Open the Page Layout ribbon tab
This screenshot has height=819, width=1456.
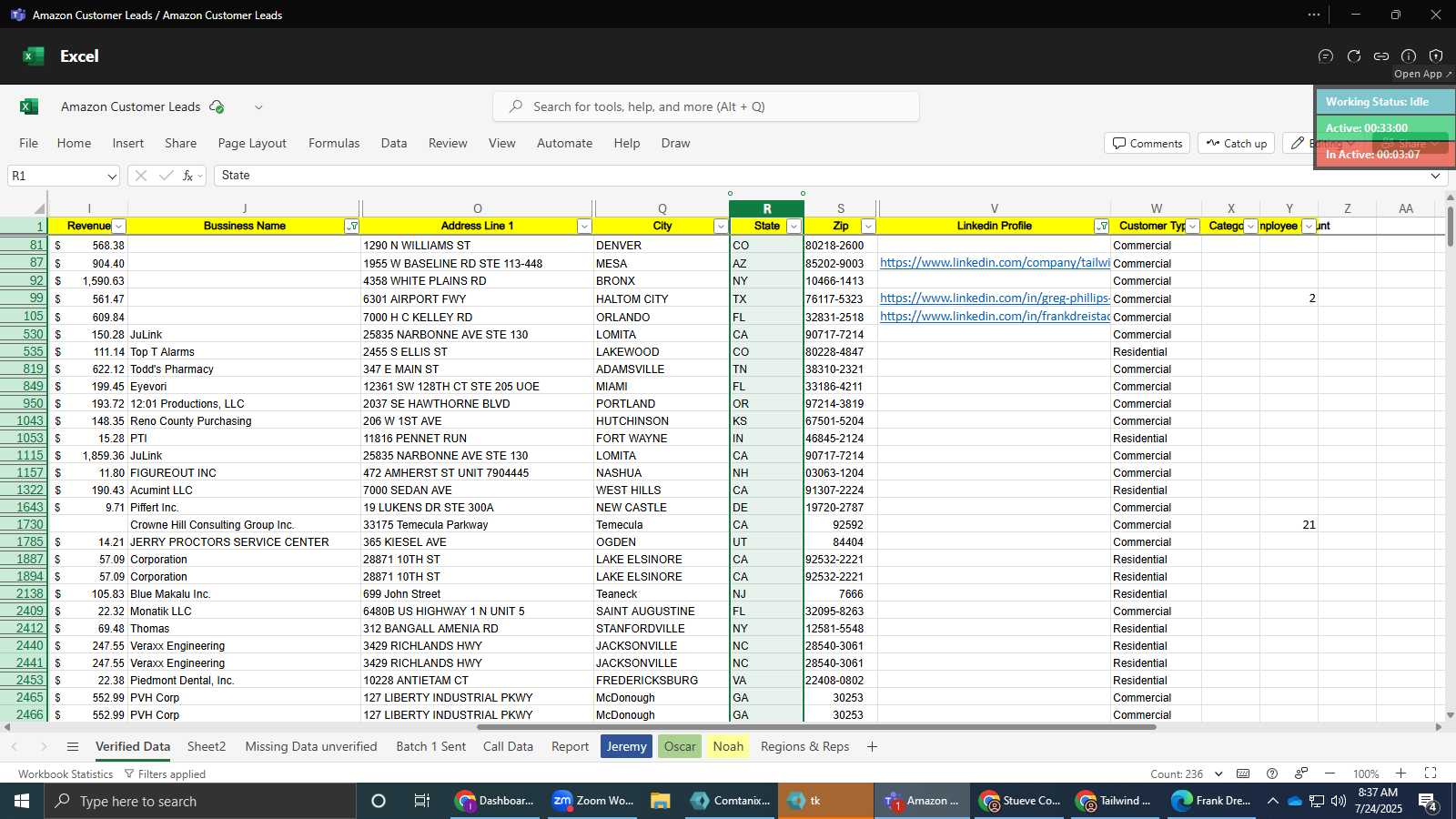(252, 143)
